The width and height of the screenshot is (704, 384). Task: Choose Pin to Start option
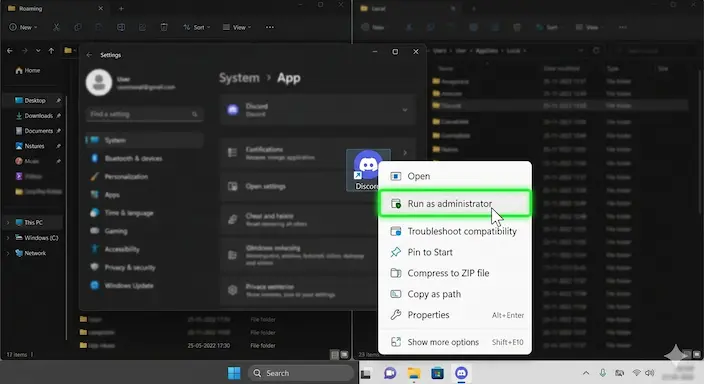point(455,252)
